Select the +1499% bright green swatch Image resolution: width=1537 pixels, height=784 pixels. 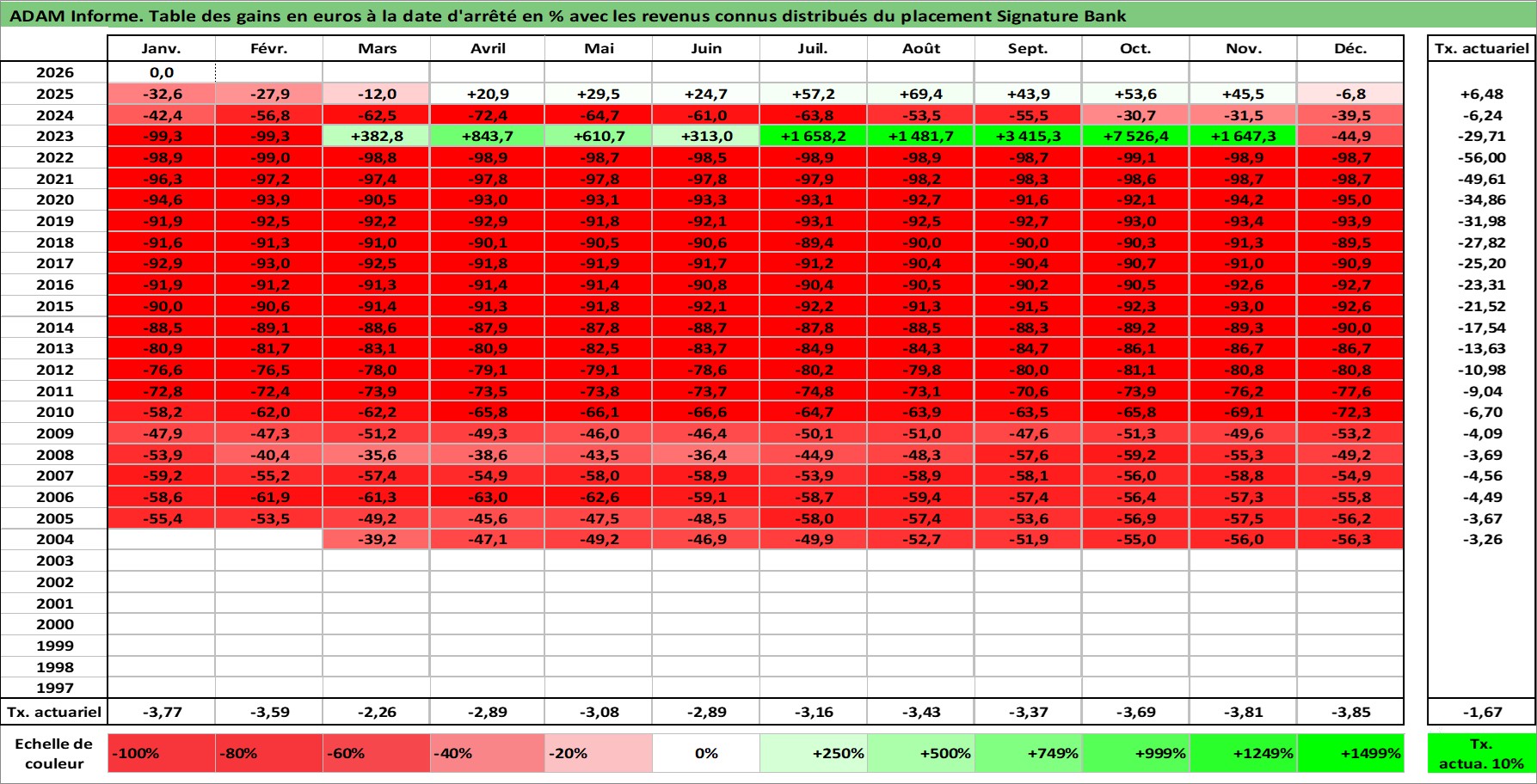point(1350,753)
